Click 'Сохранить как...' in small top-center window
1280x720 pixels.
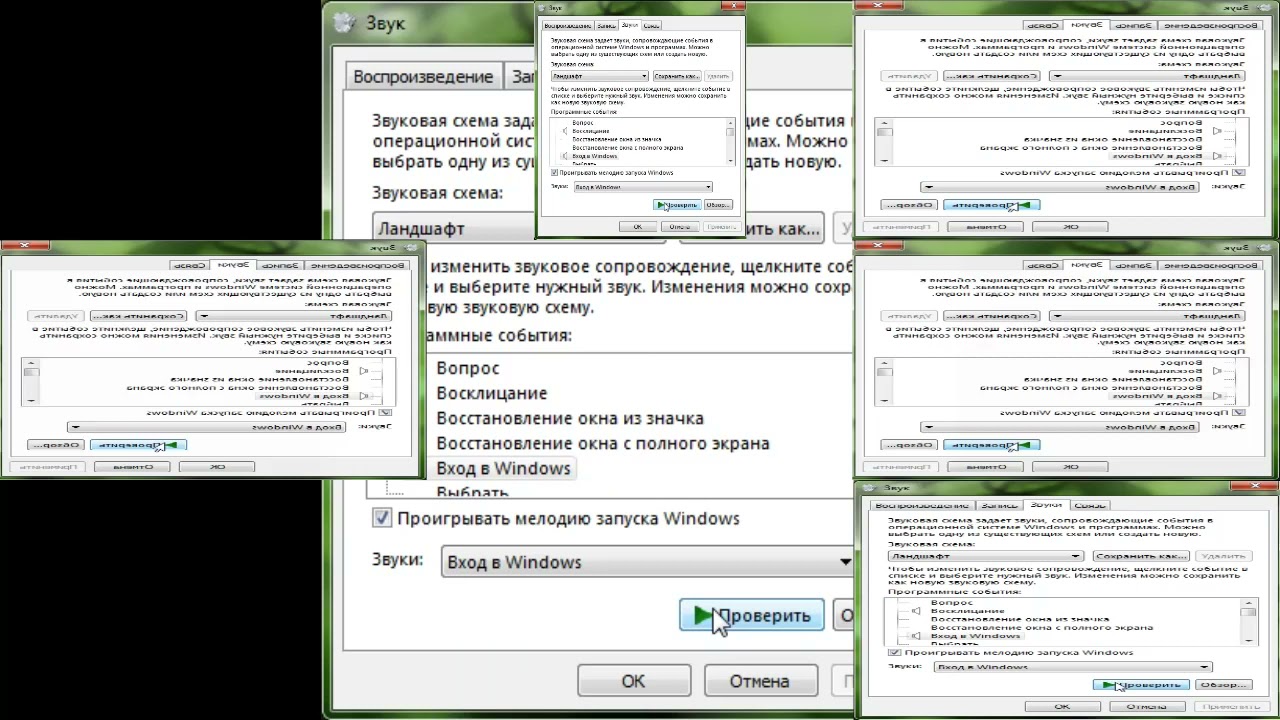coord(677,76)
